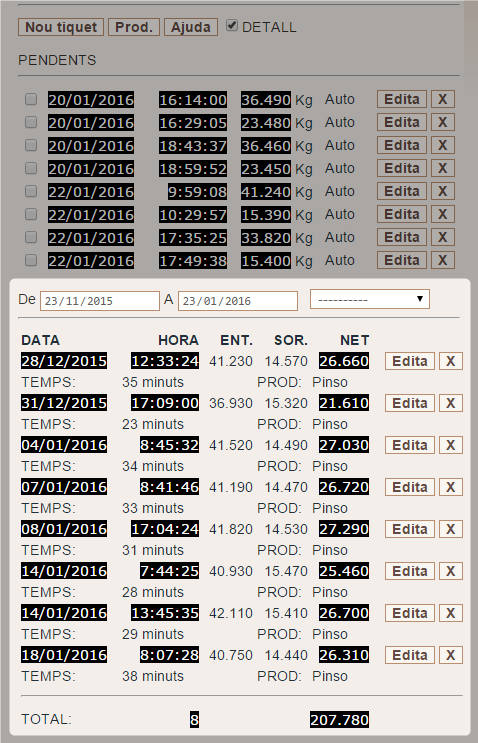Focus the A end date field
This screenshot has width=478, height=743.
(x=238, y=301)
